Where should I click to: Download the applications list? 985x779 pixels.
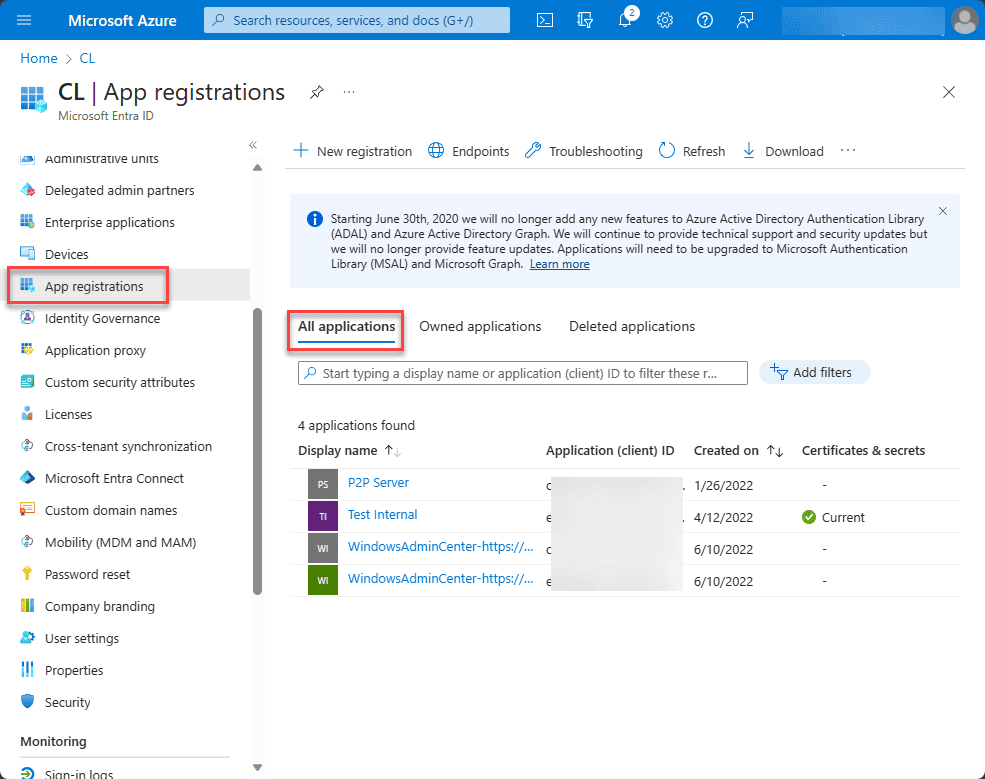point(783,151)
